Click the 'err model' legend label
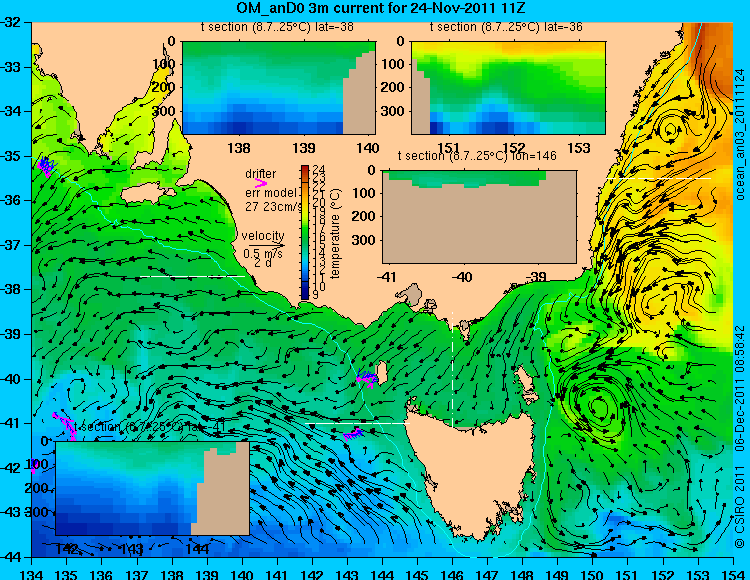The width and height of the screenshot is (750, 580). [271, 193]
